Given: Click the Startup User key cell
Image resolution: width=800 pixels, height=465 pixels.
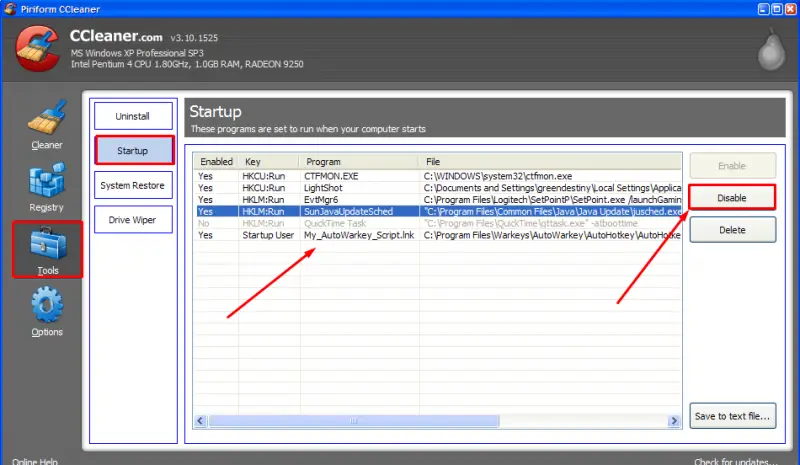Looking at the screenshot, I should point(268,235).
